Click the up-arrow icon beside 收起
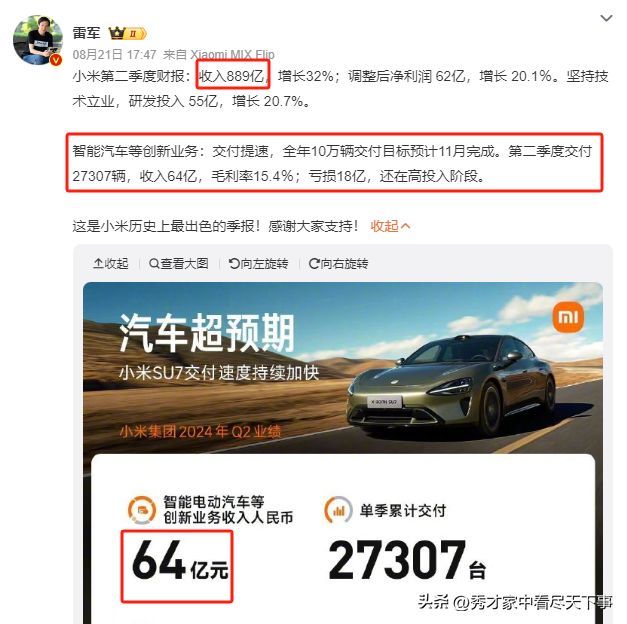This screenshot has width=627, height=624. tap(98, 264)
